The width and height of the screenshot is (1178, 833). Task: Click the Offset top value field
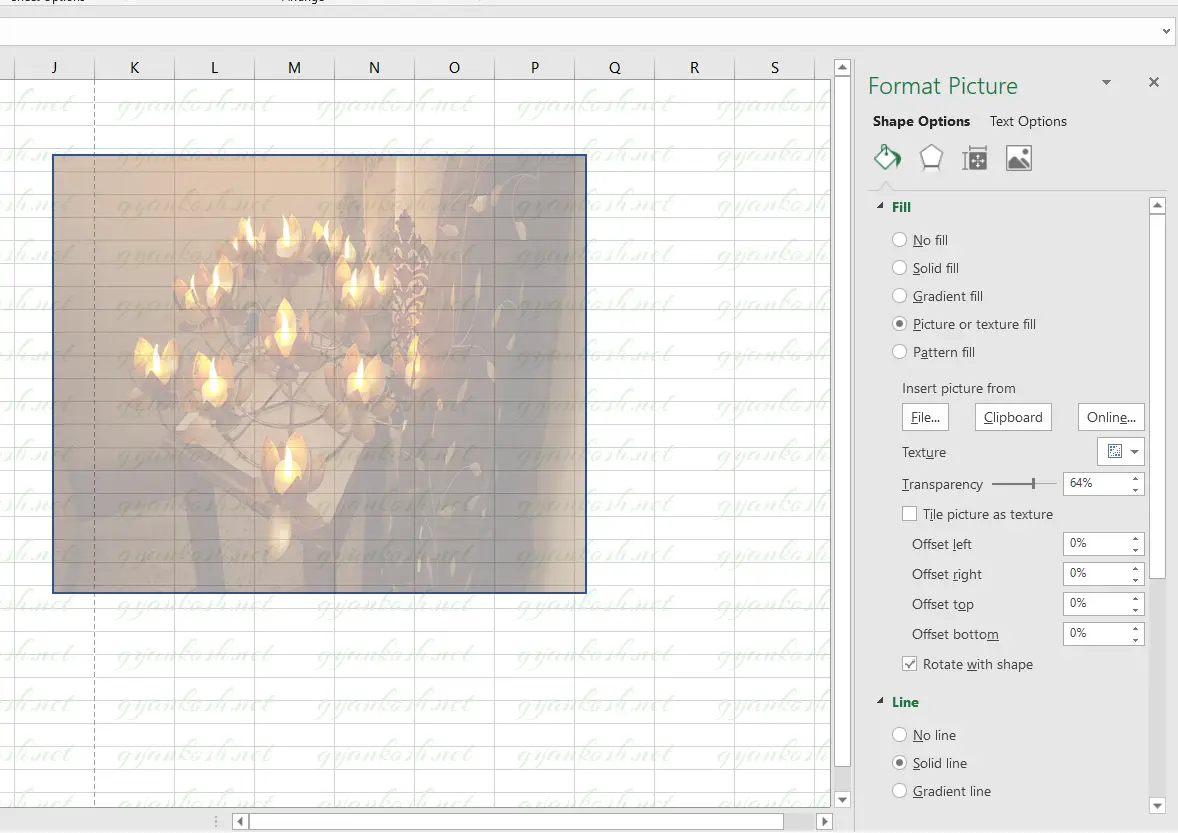(1095, 603)
